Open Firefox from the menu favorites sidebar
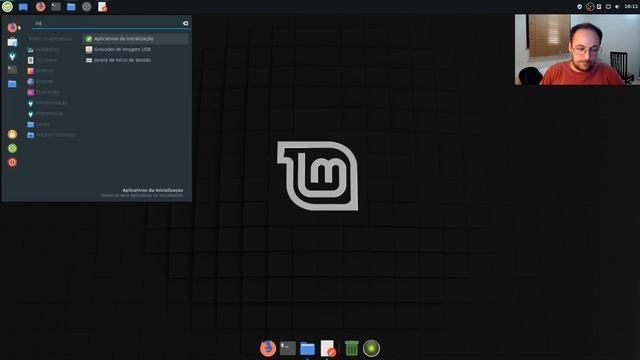The height and width of the screenshot is (360, 640). pos(12,27)
